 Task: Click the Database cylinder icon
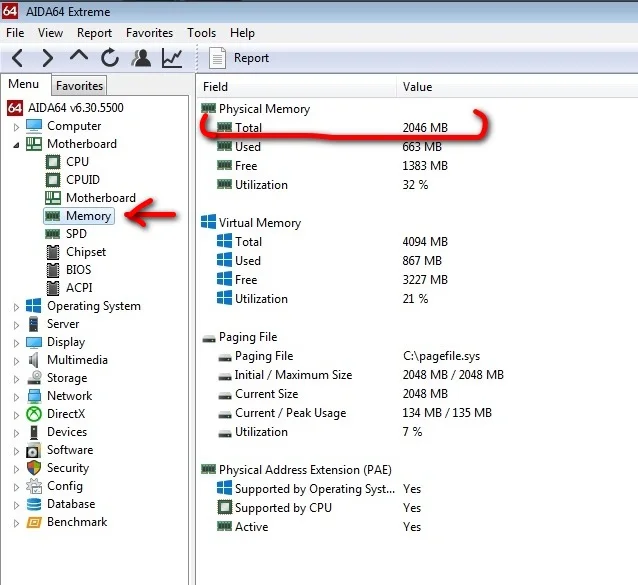34,504
